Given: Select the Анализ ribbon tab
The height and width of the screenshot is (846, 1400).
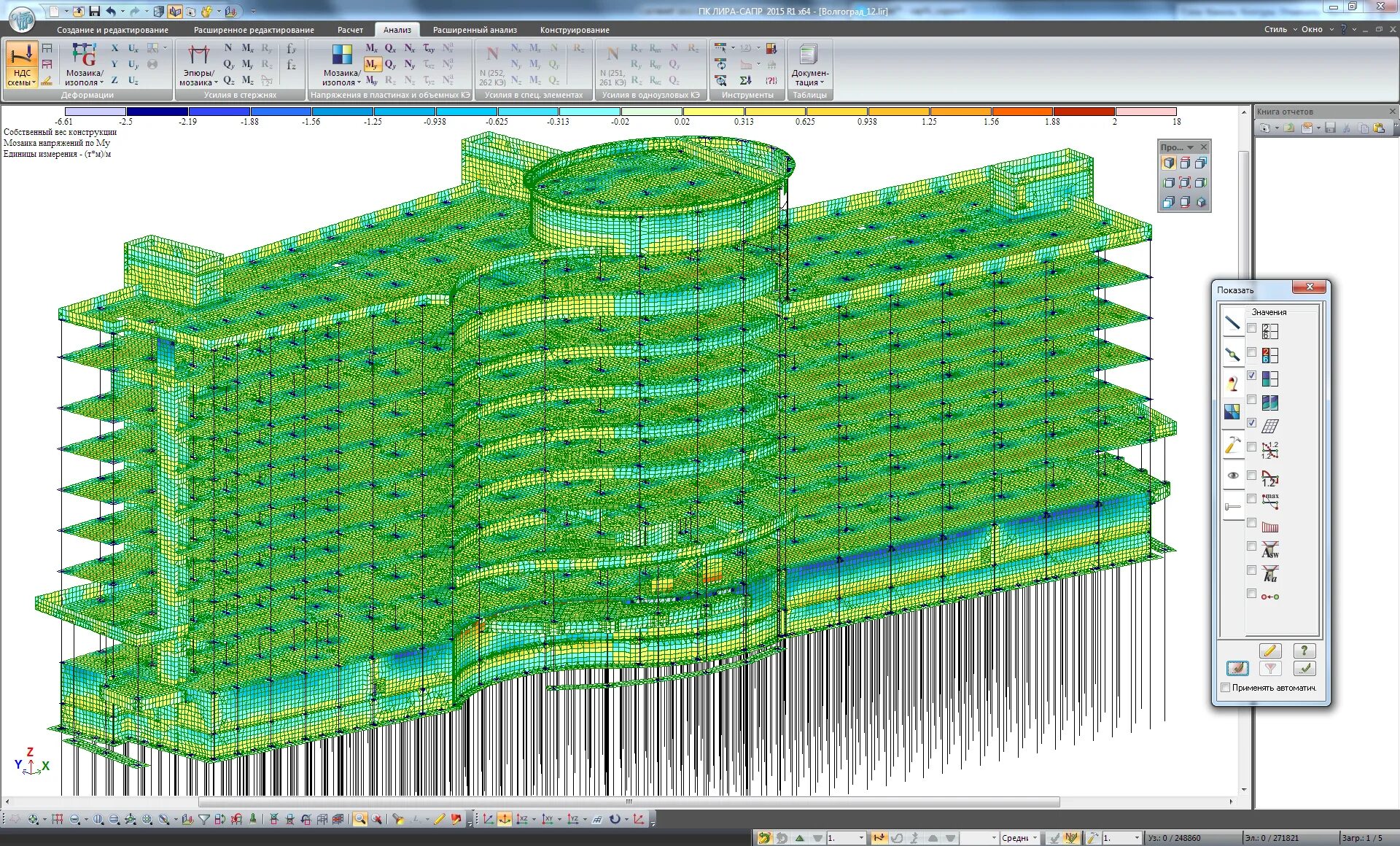Looking at the screenshot, I should pos(397,30).
